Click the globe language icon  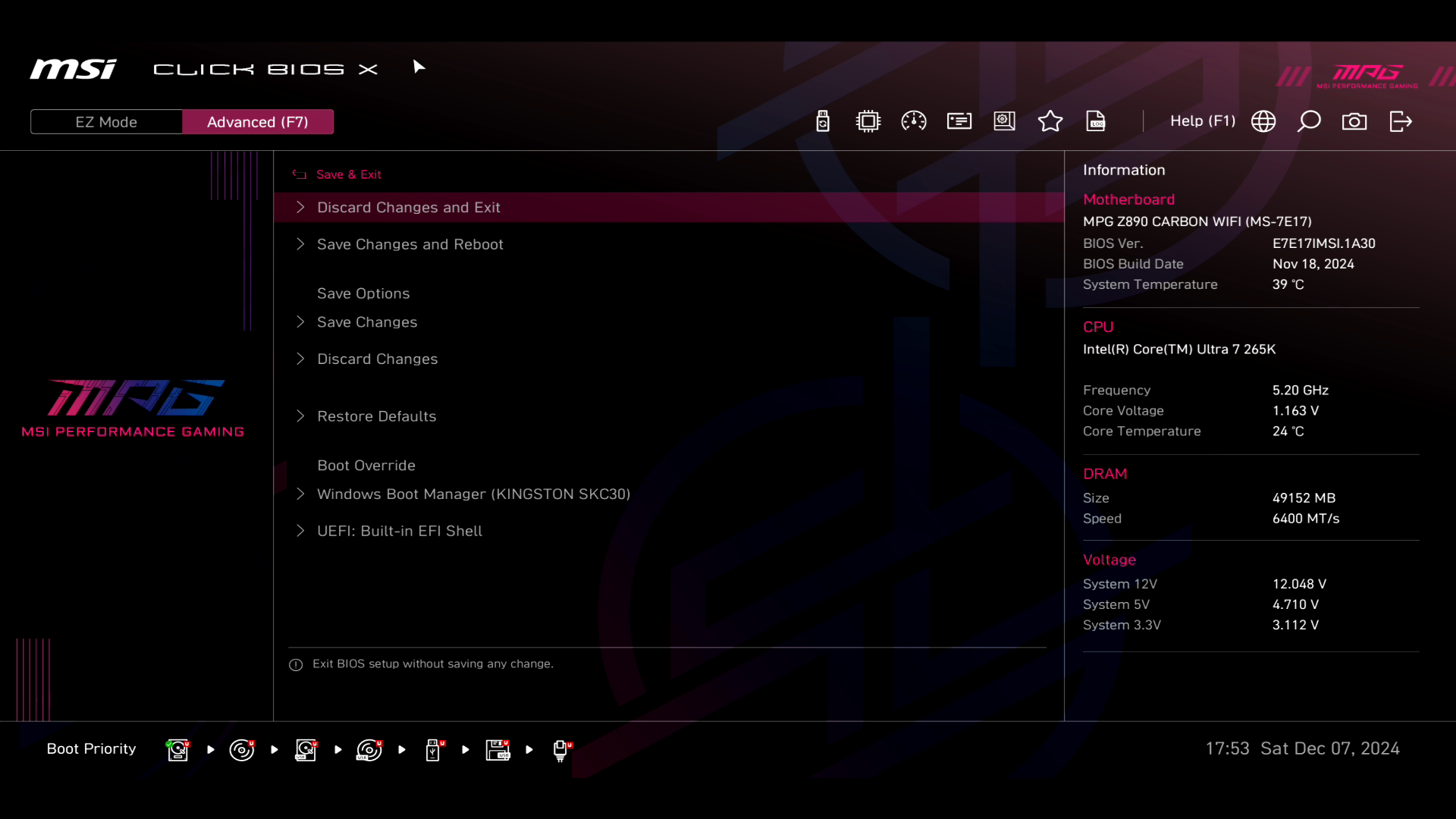pyautogui.click(x=1263, y=121)
